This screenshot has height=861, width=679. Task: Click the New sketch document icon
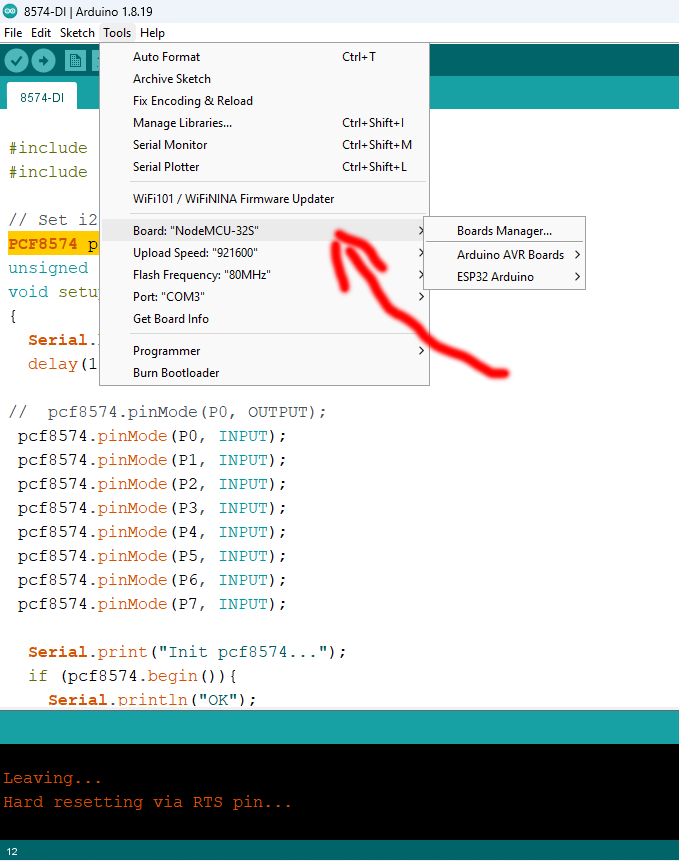point(75,61)
